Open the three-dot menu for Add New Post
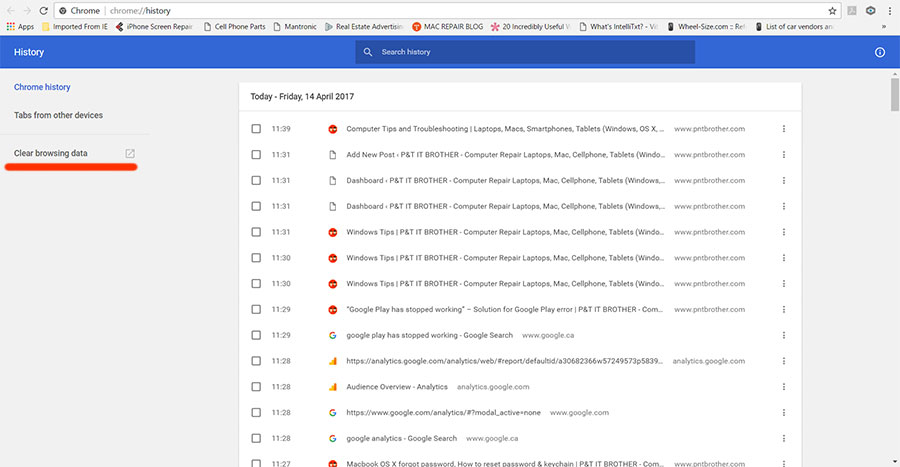Image resolution: width=900 pixels, height=467 pixels. pos(783,154)
